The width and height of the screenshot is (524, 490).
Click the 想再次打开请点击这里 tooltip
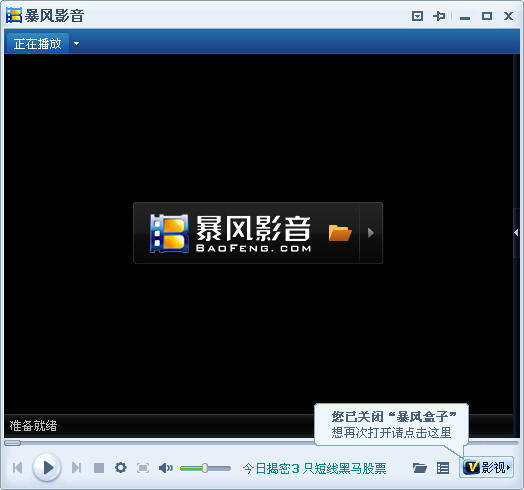coord(391,433)
